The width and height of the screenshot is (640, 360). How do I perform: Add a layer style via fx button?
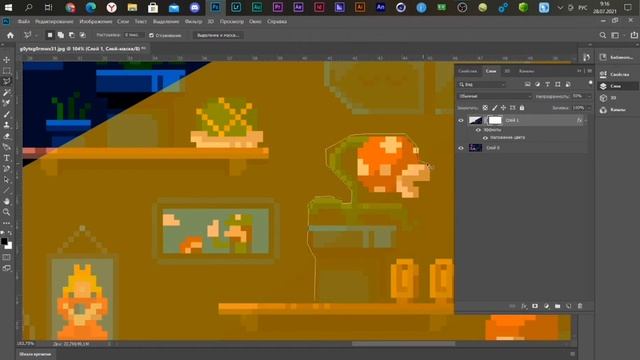524,306
